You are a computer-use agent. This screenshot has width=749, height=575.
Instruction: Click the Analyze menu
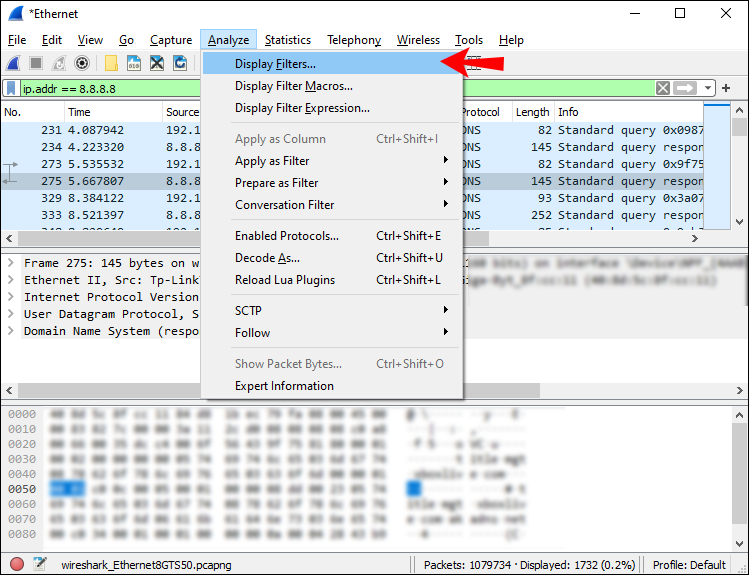point(228,40)
